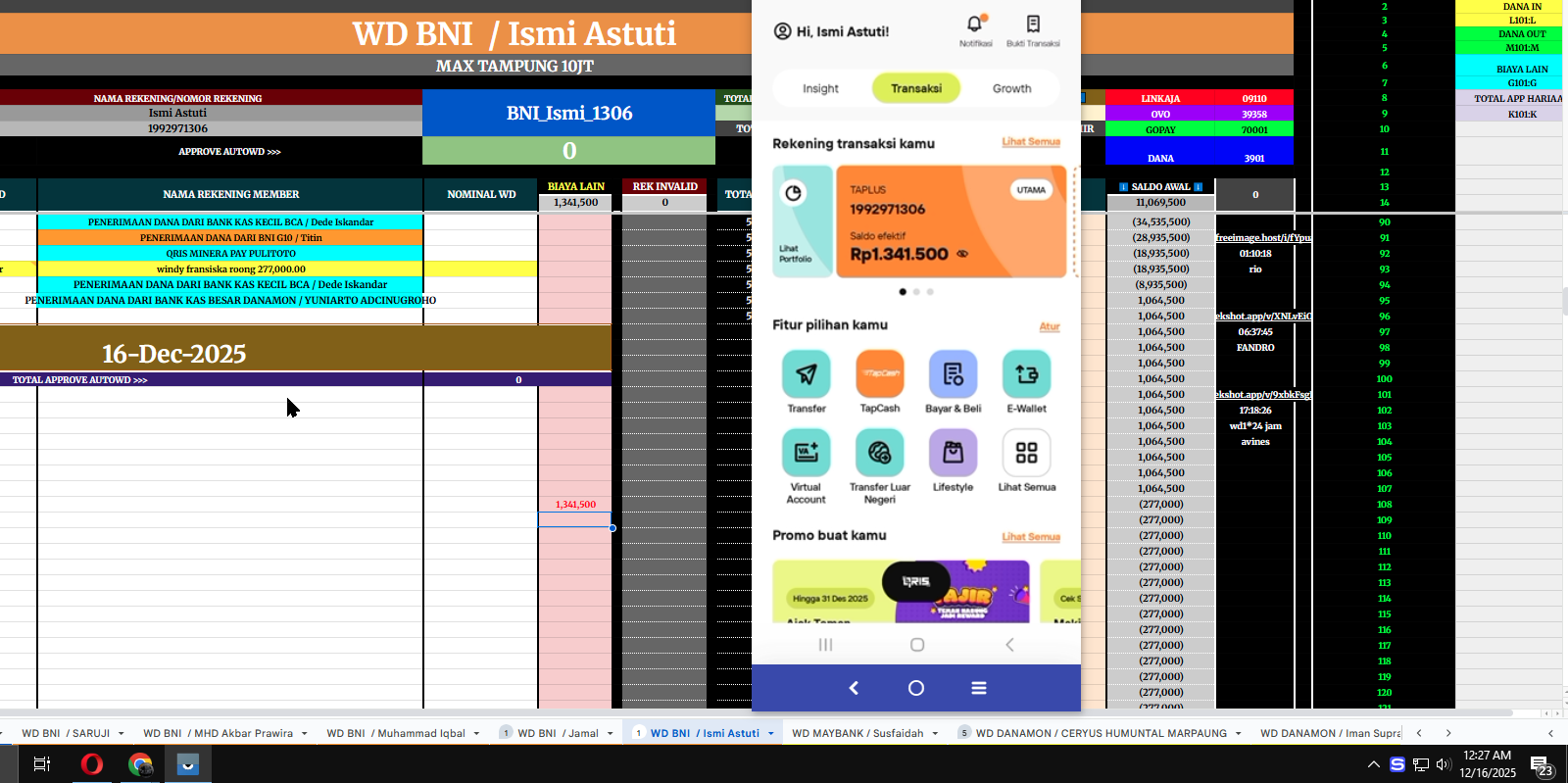Viewport: 1568px width, 783px height.
Task: Open the profile icon beside Hi, Ismi Astuti
Action: (x=782, y=31)
